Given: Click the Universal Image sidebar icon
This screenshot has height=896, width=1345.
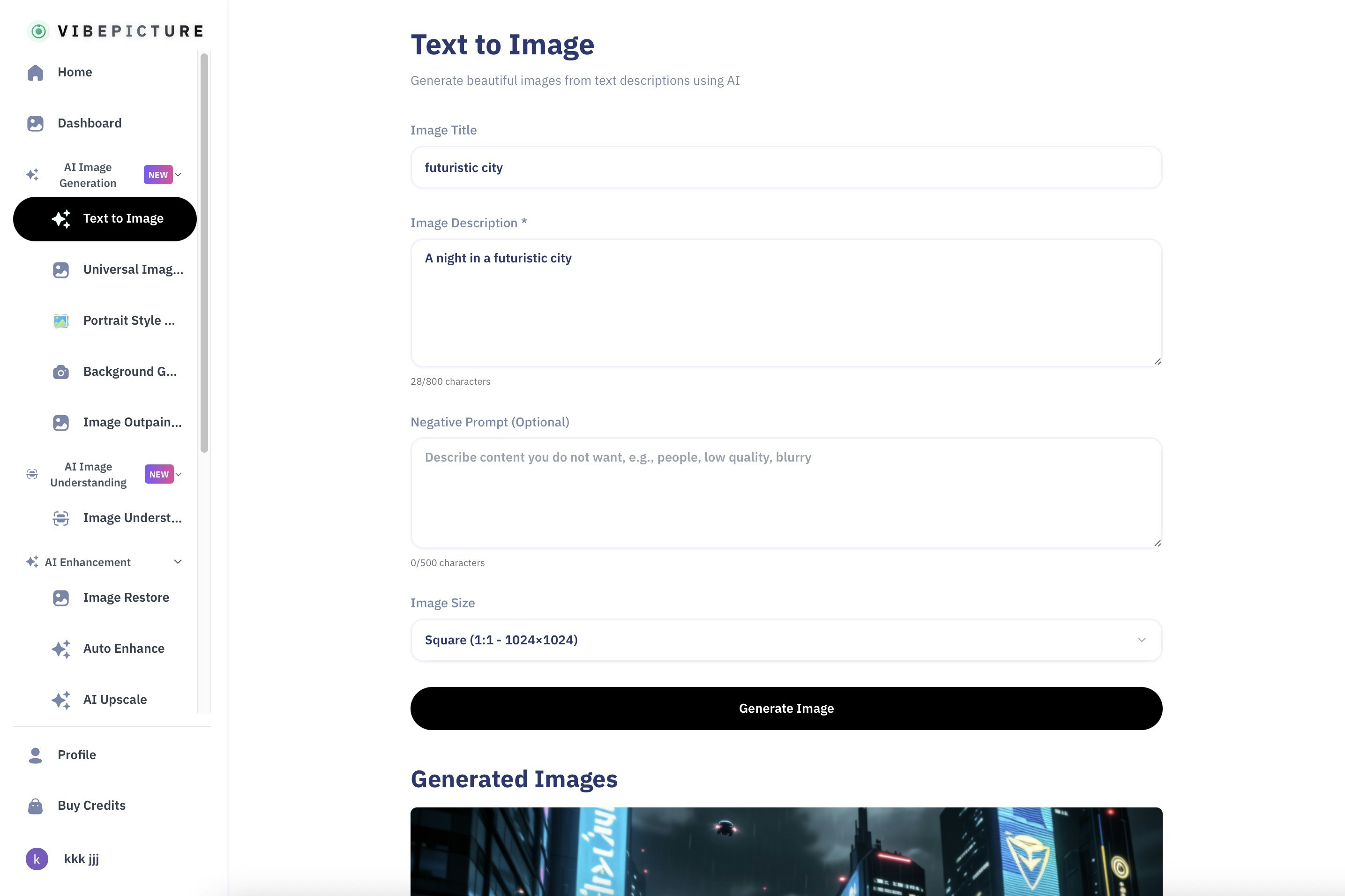Looking at the screenshot, I should 61,269.
